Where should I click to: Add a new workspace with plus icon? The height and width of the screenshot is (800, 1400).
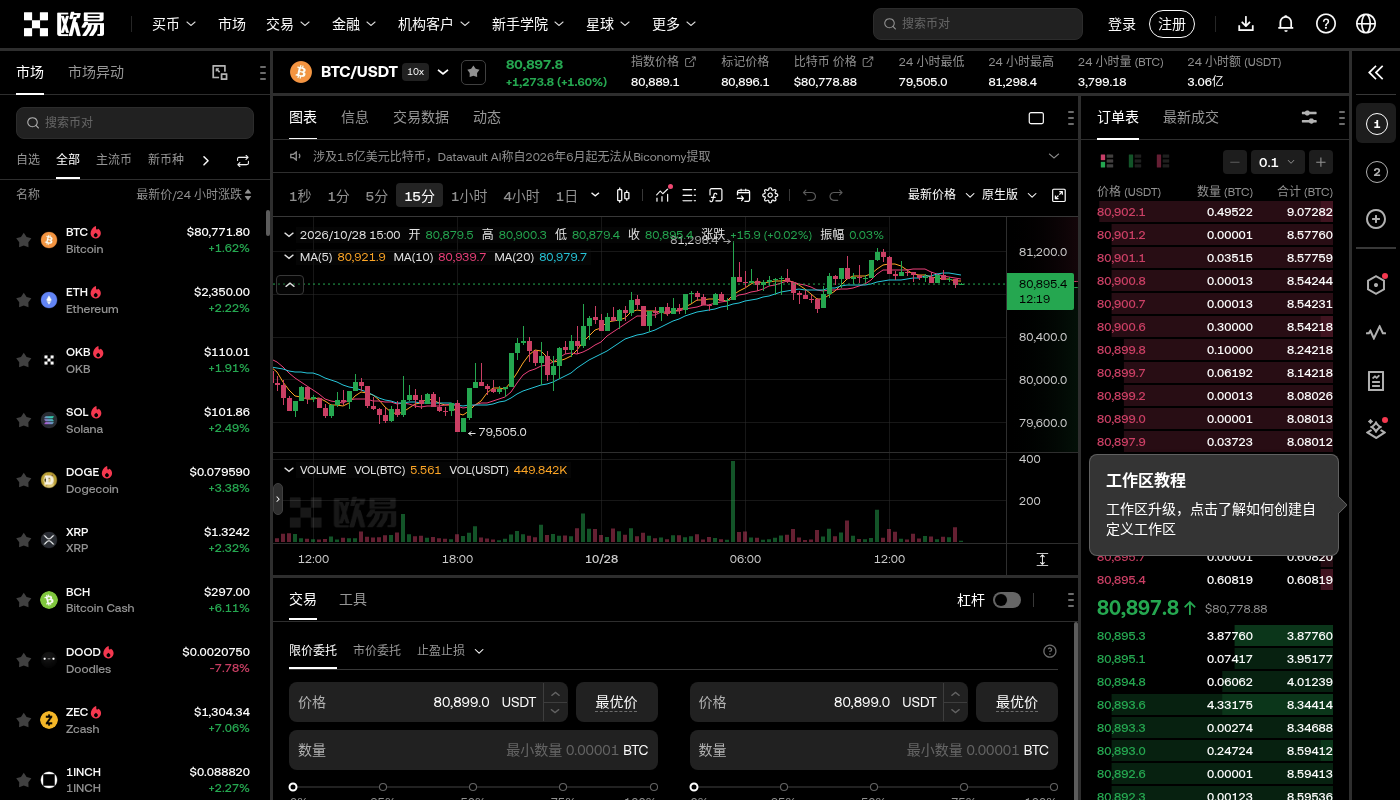[x=1376, y=219]
